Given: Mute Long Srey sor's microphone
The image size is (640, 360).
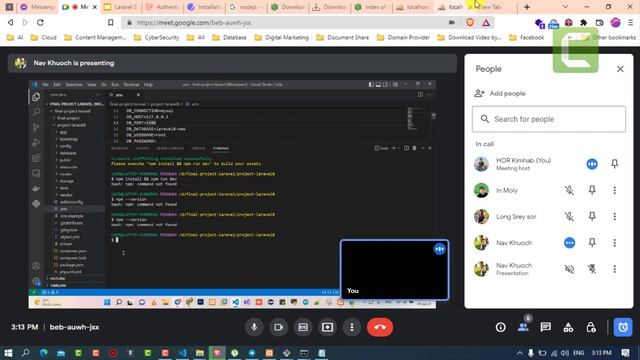Looking at the screenshot, I should pyautogui.click(x=569, y=216).
